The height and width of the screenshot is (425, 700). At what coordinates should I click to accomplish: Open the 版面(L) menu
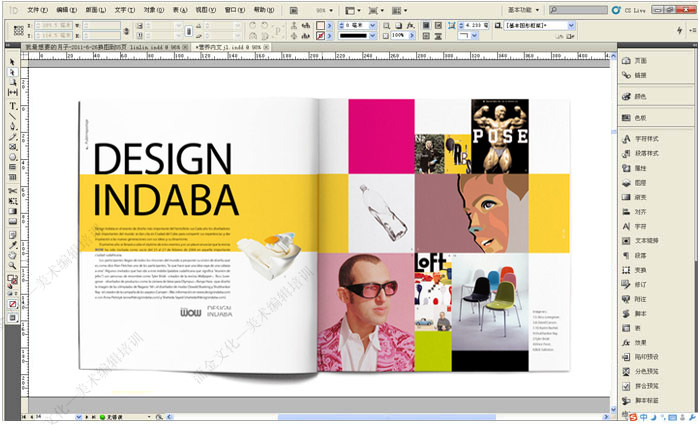(x=96, y=10)
